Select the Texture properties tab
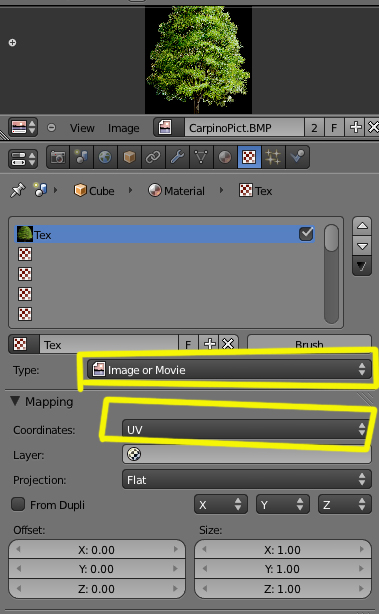This screenshot has height=614, width=379. [x=249, y=157]
